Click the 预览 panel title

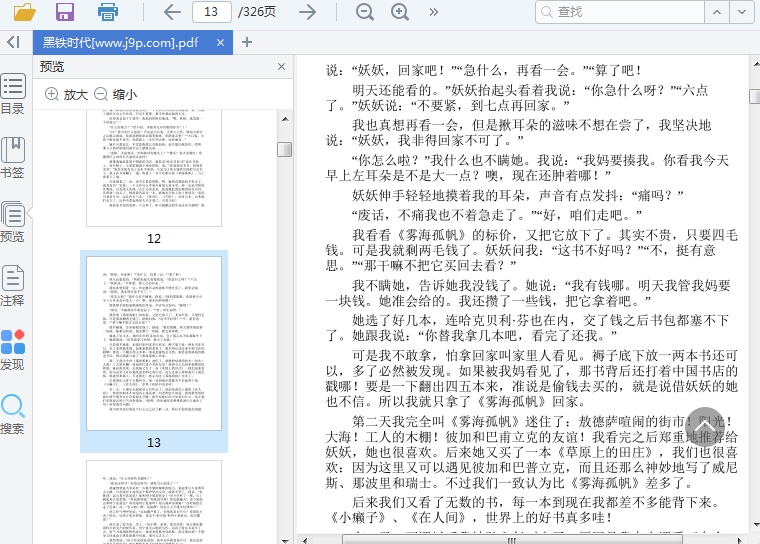click(x=52, y=66)
